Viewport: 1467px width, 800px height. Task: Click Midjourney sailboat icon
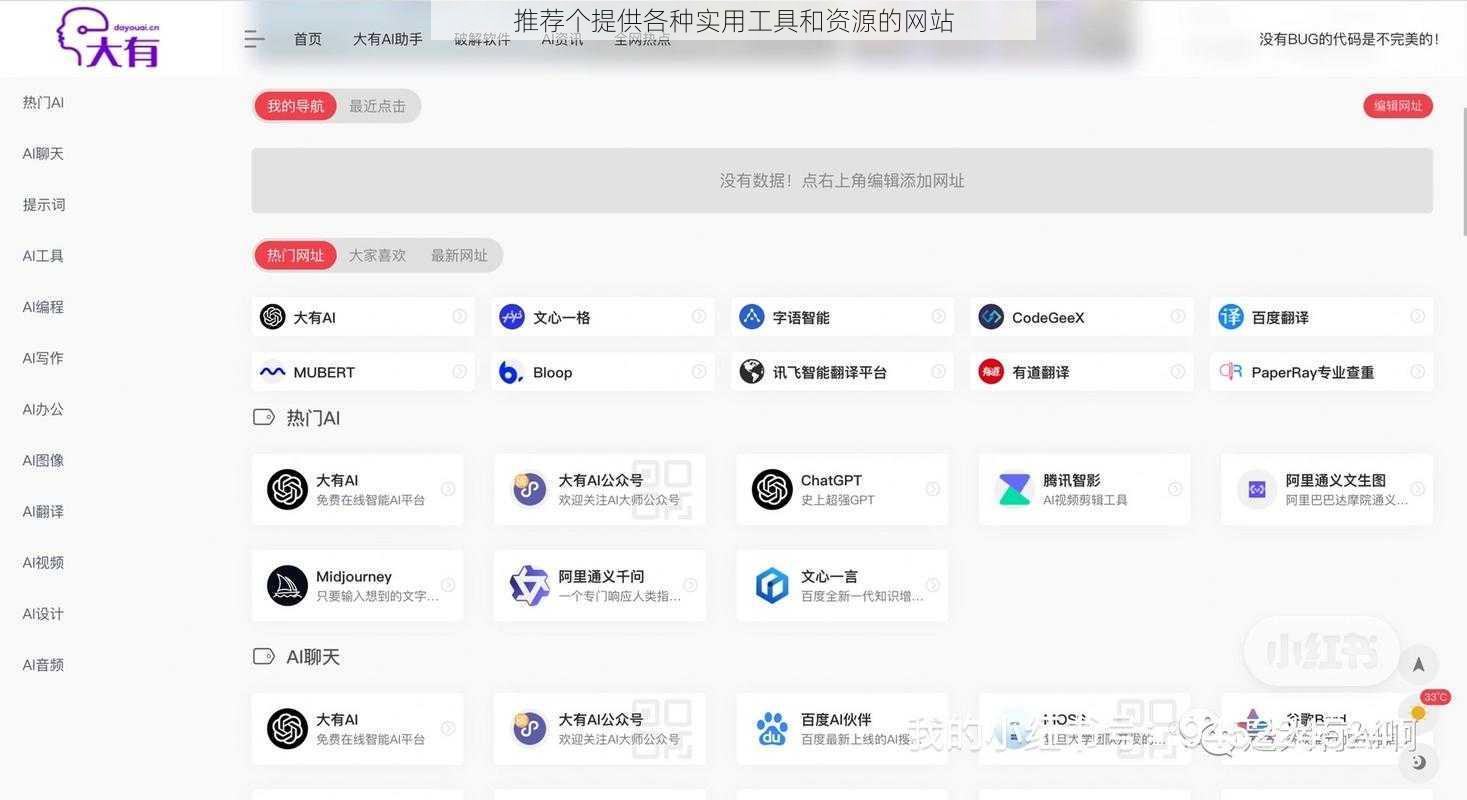pos(287,585)
